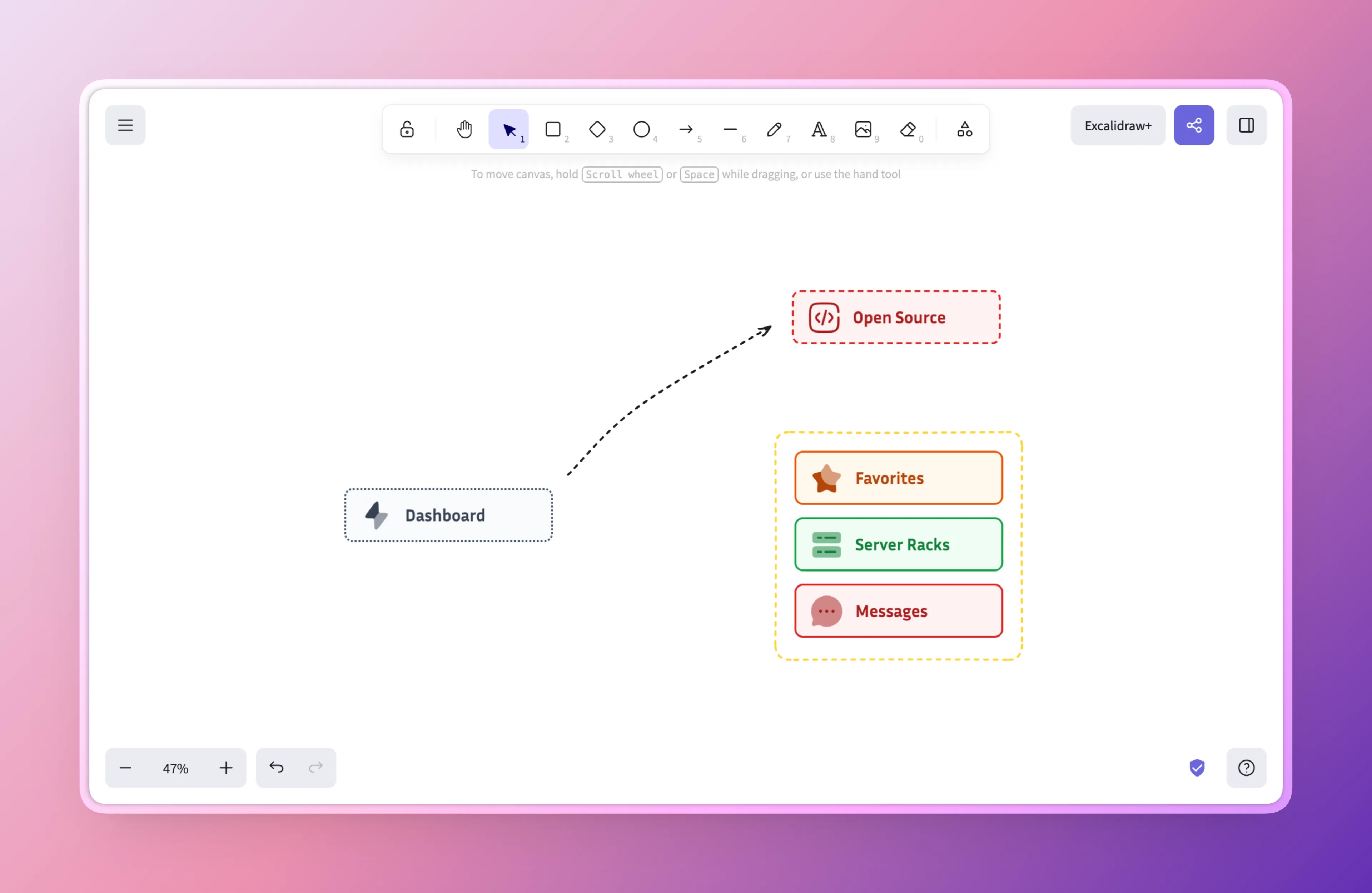Click the Excalidraw+ button
This screenshot has height=893, width=1372.
1117,125
